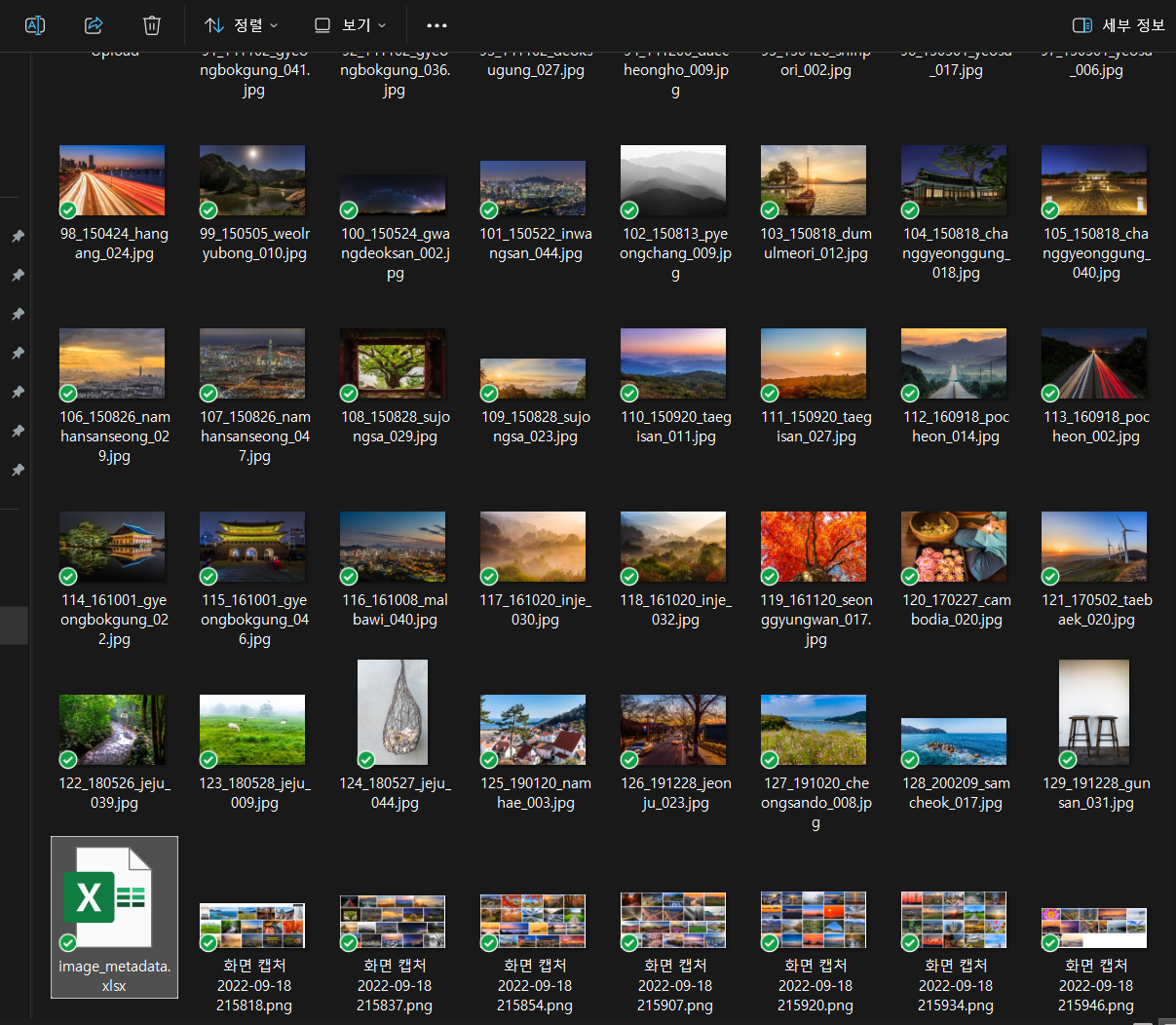Open the 보기 view dropdown

350,25
